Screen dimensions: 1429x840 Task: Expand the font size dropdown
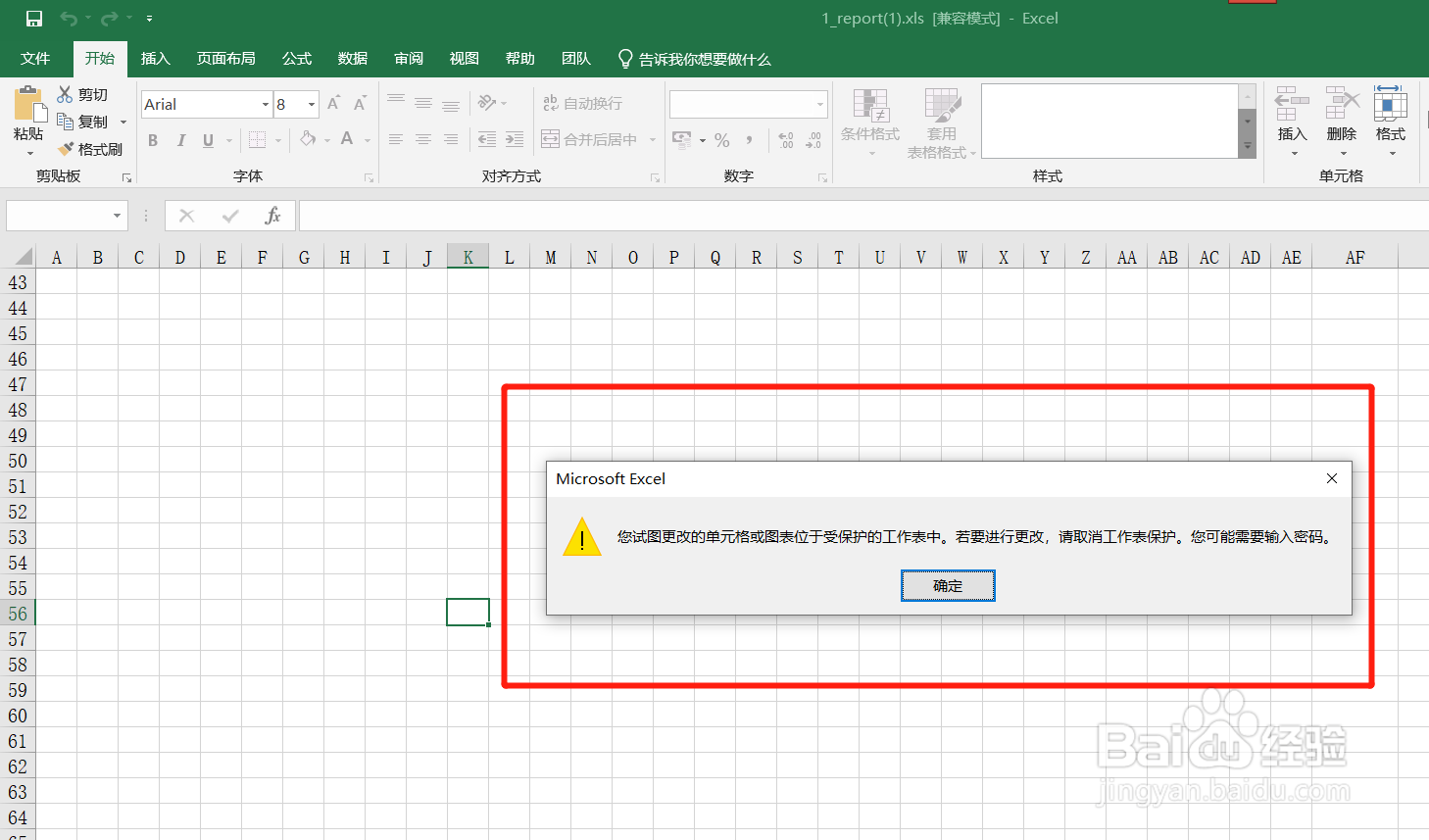tap(312, 103)
